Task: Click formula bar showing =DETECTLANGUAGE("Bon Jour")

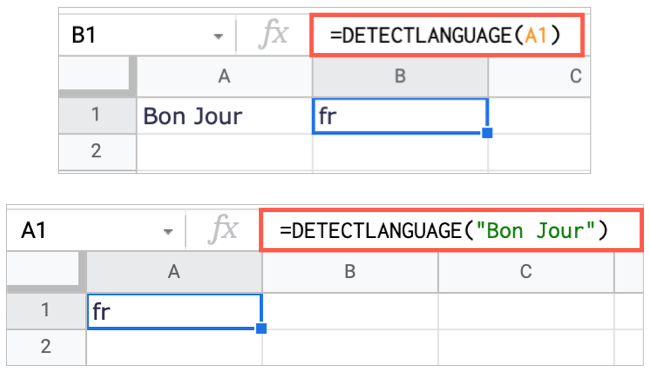Action: tap(451, 230)
